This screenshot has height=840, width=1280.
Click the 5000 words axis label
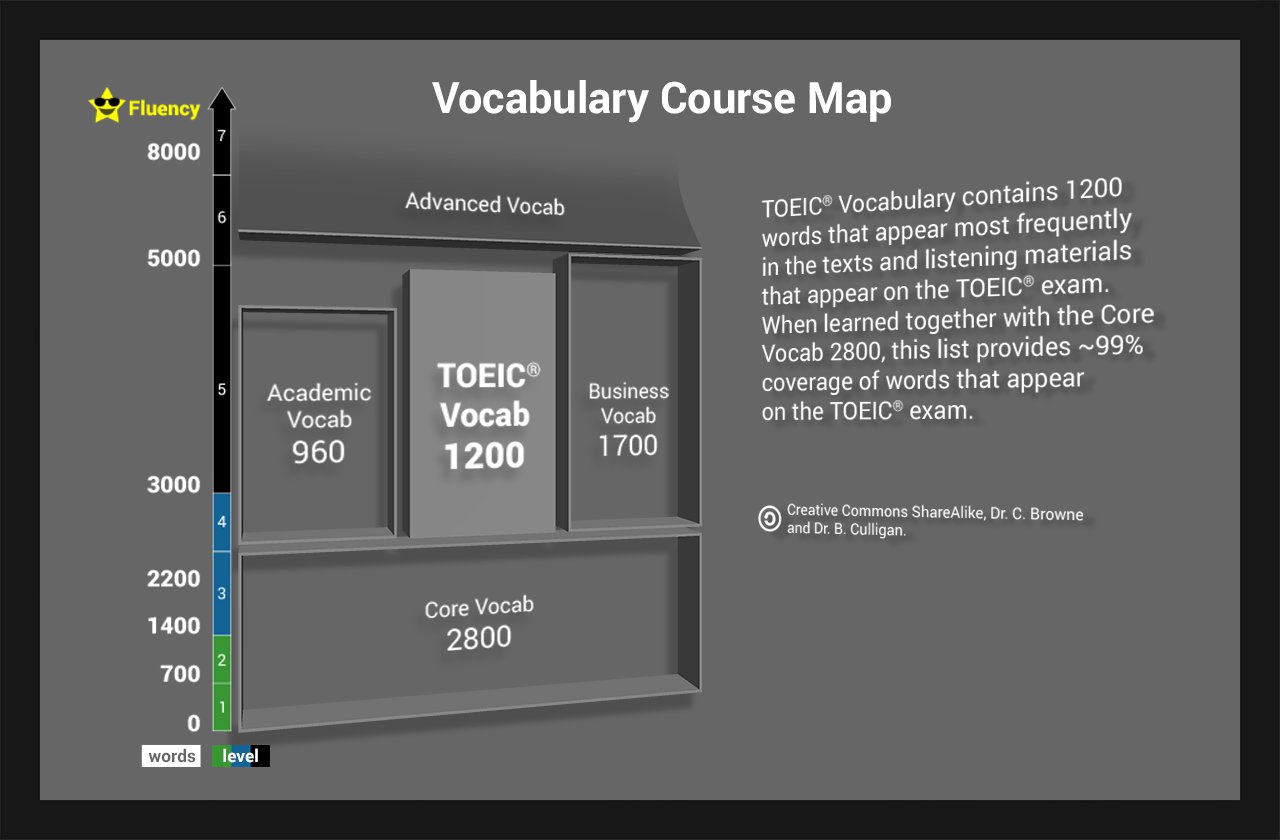pos(174,259)
